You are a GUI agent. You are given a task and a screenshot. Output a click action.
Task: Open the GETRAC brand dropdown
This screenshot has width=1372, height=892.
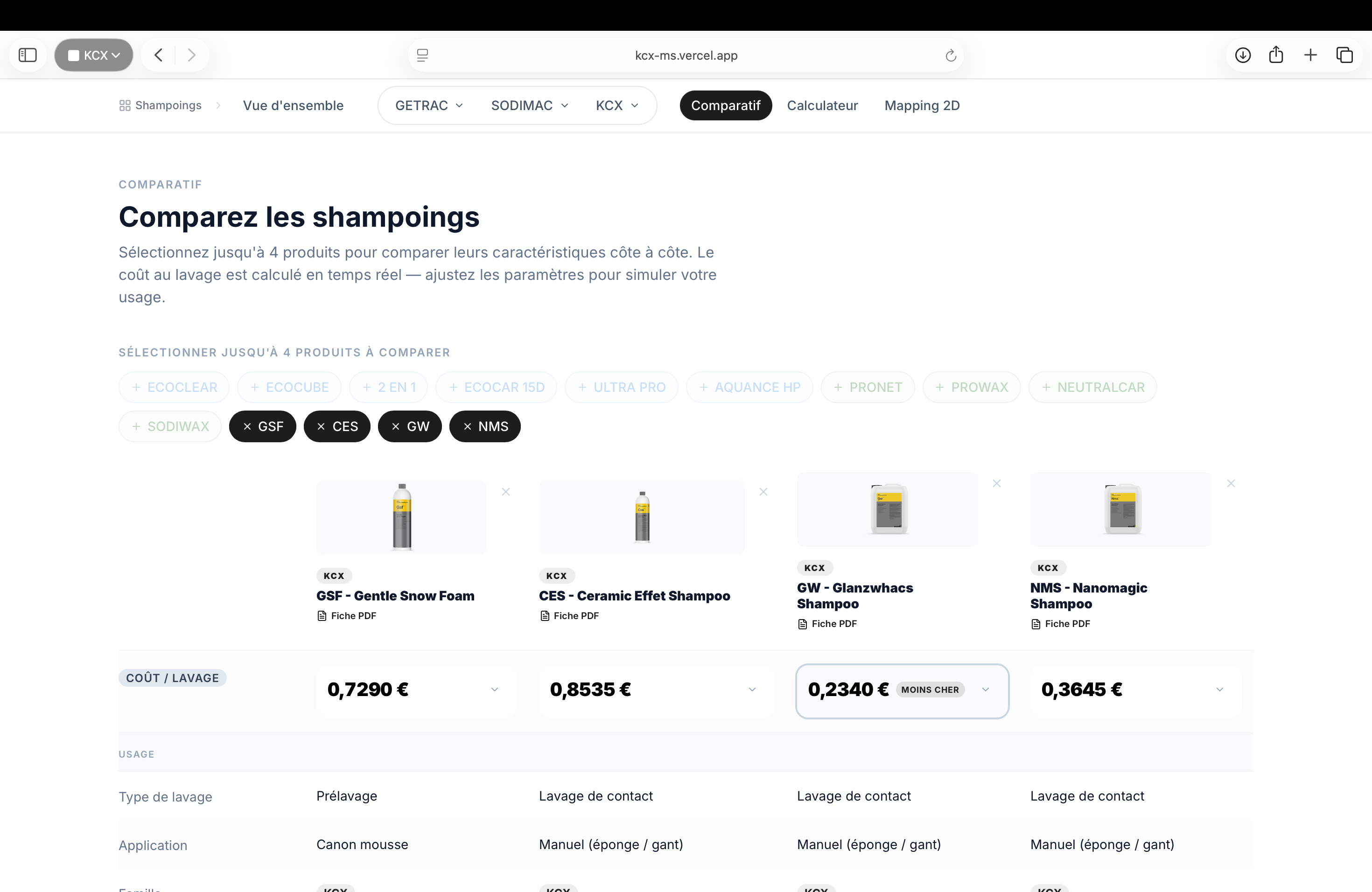pyautogui.click(x=429, y=105)
